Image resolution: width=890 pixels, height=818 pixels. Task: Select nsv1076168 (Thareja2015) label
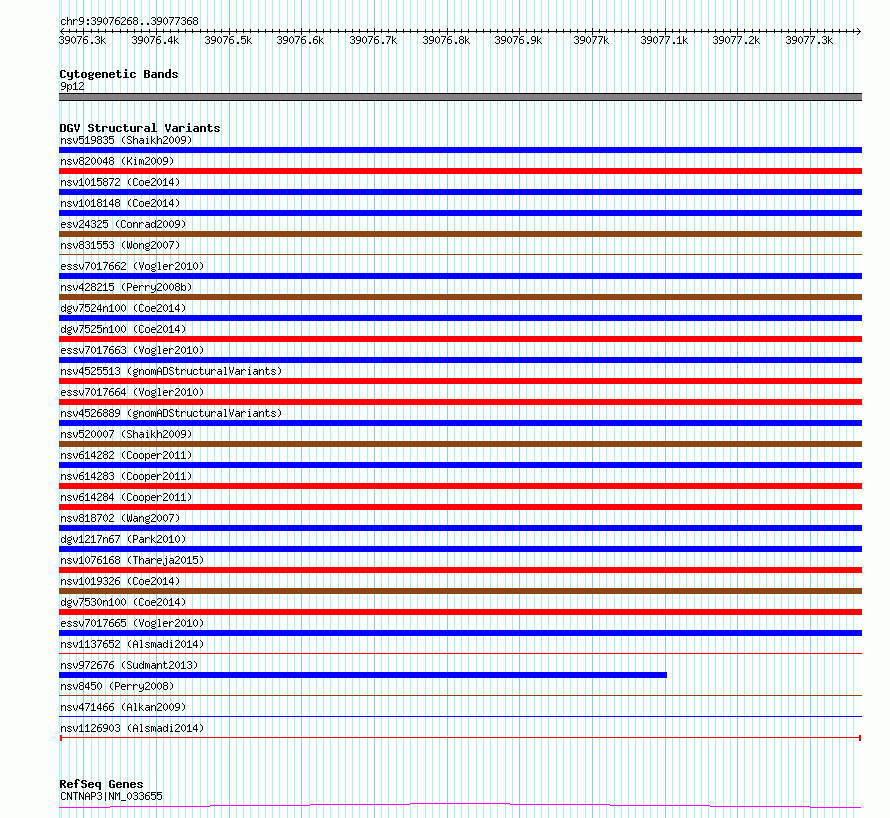coord(132,560)
